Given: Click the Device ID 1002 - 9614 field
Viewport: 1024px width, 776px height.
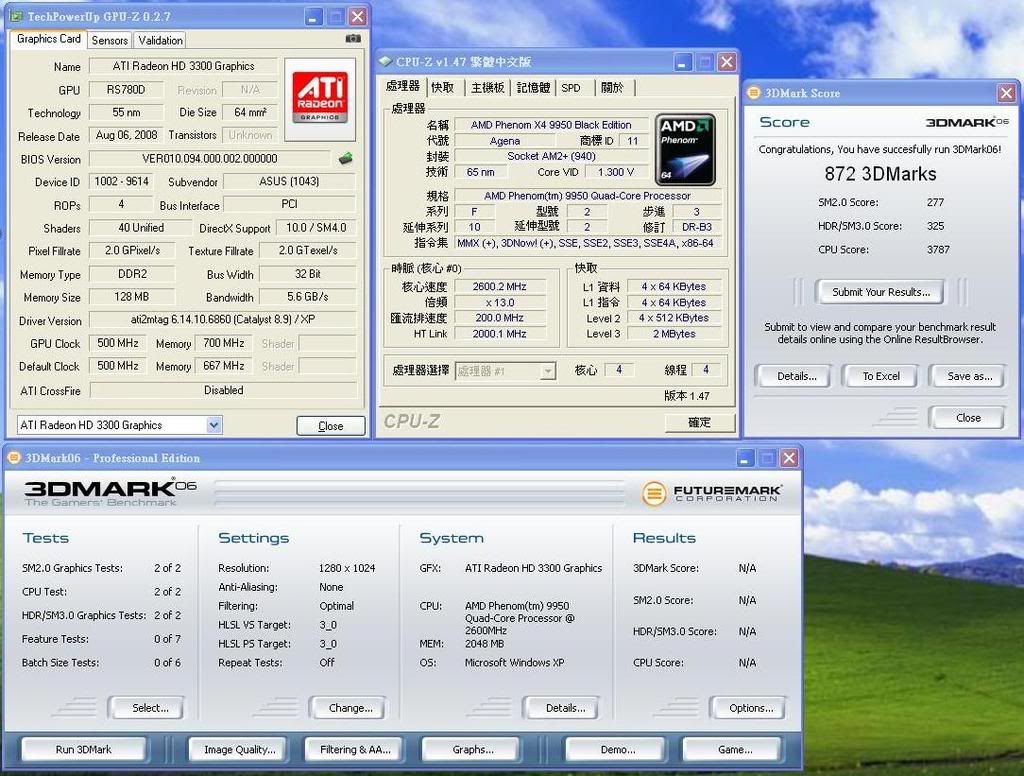Looking at the screenshot, I should (x=121, y=182).
